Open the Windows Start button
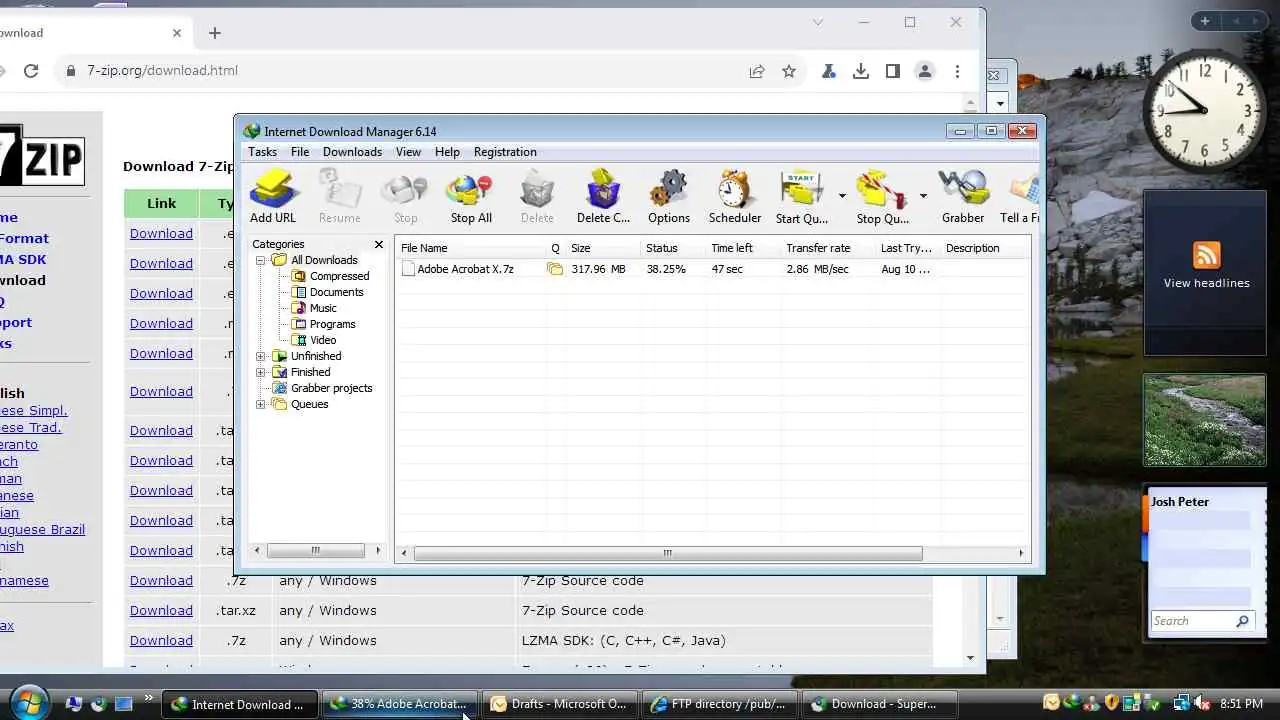The image size is (1280, 720). (x=30, y=701)
